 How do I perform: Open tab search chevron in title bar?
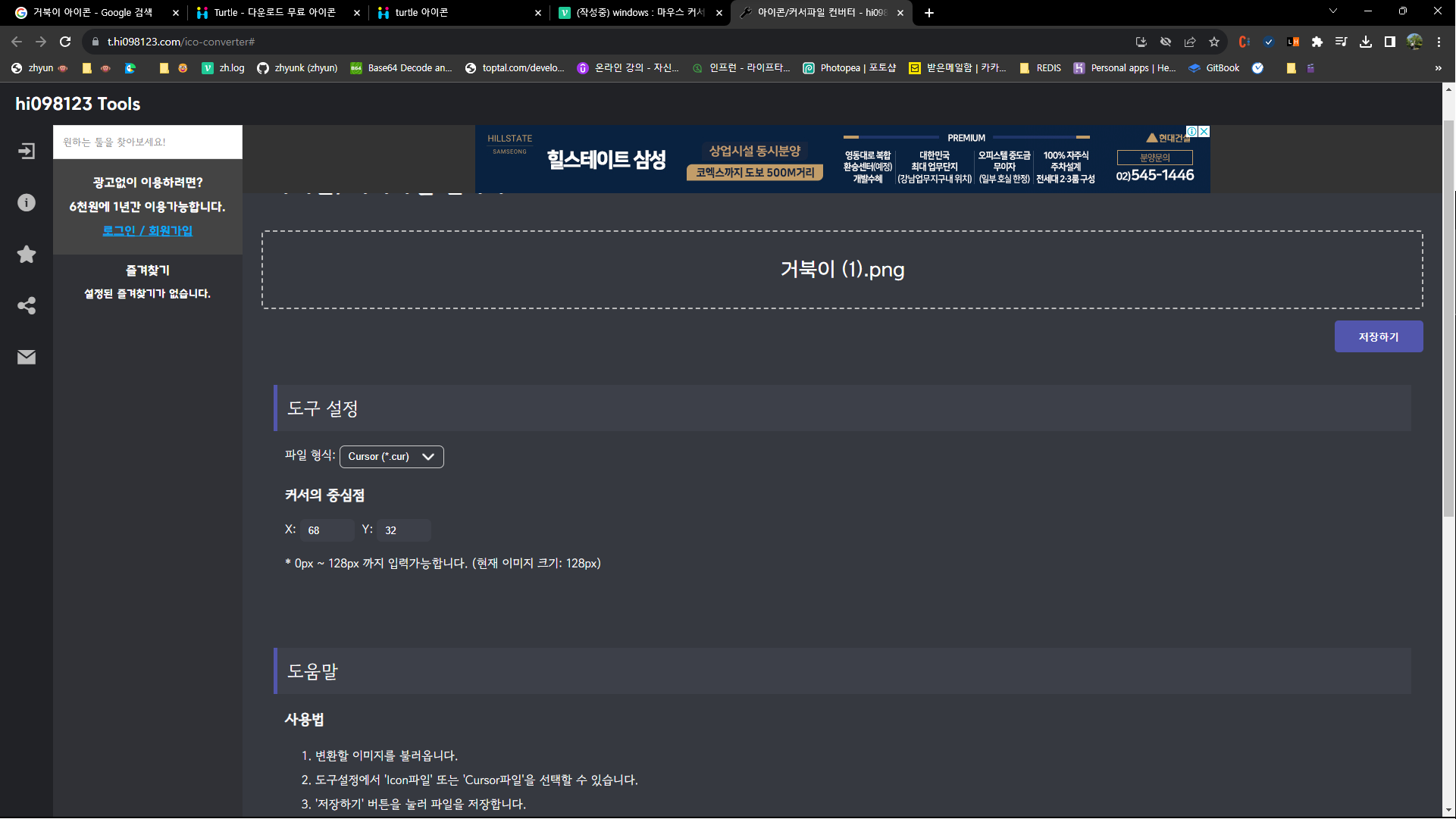(x=1333, y=11)
